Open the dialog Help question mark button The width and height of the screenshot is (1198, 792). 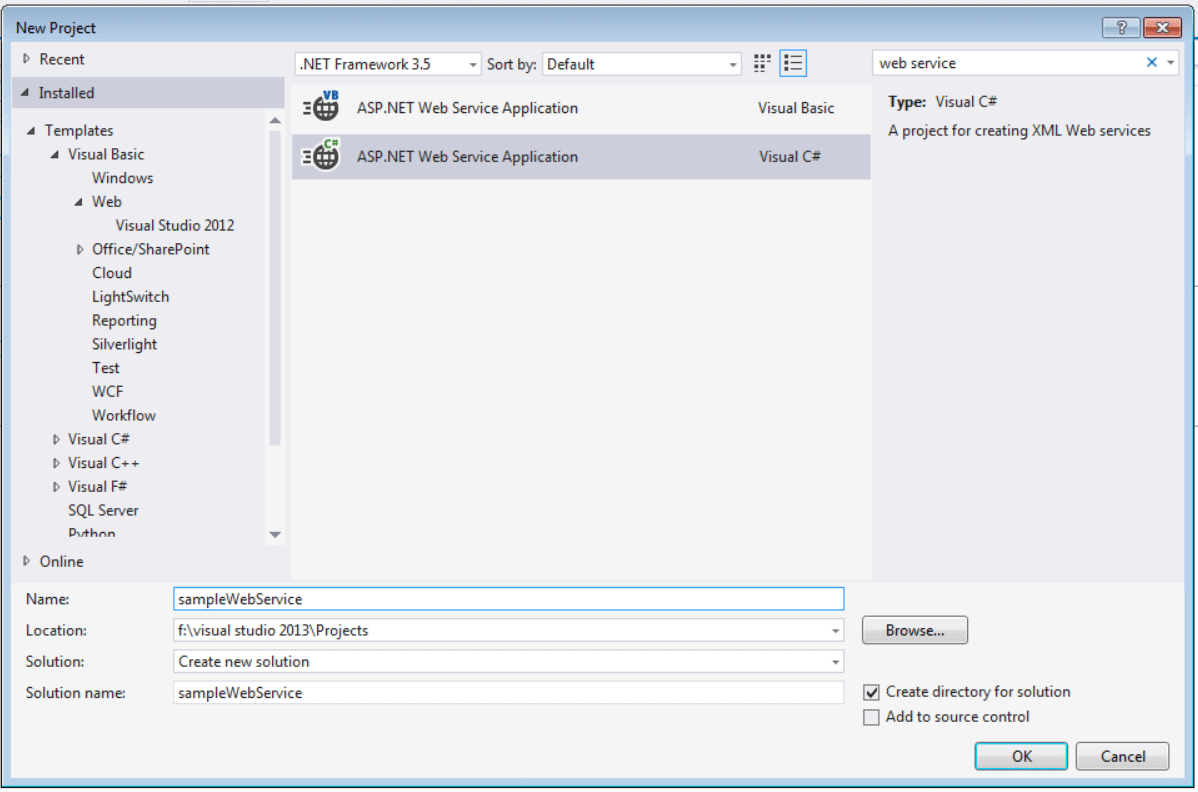1121,27
